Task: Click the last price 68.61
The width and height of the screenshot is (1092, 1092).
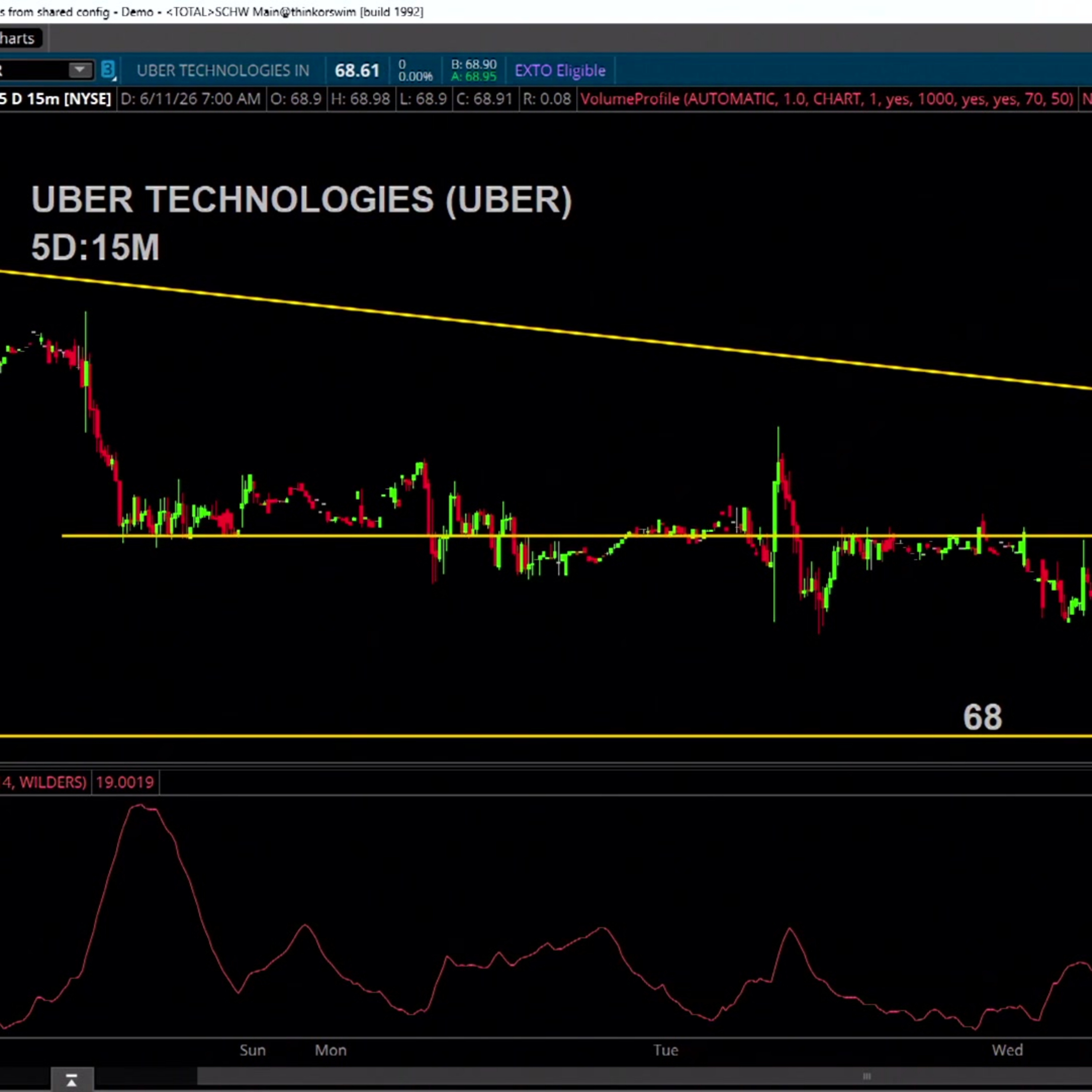Action: 357,71
